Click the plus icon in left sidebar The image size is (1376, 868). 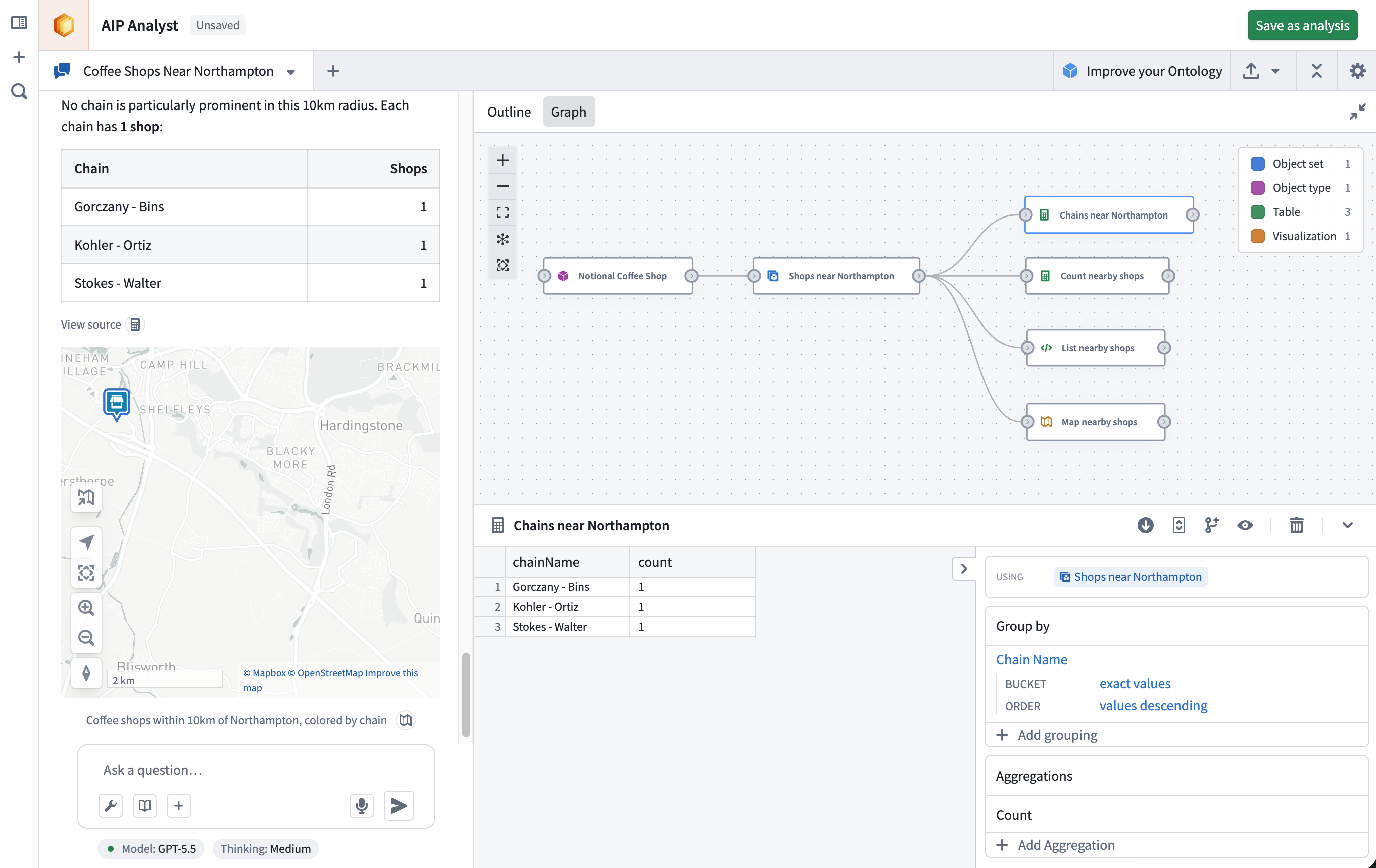pos(19,57)
